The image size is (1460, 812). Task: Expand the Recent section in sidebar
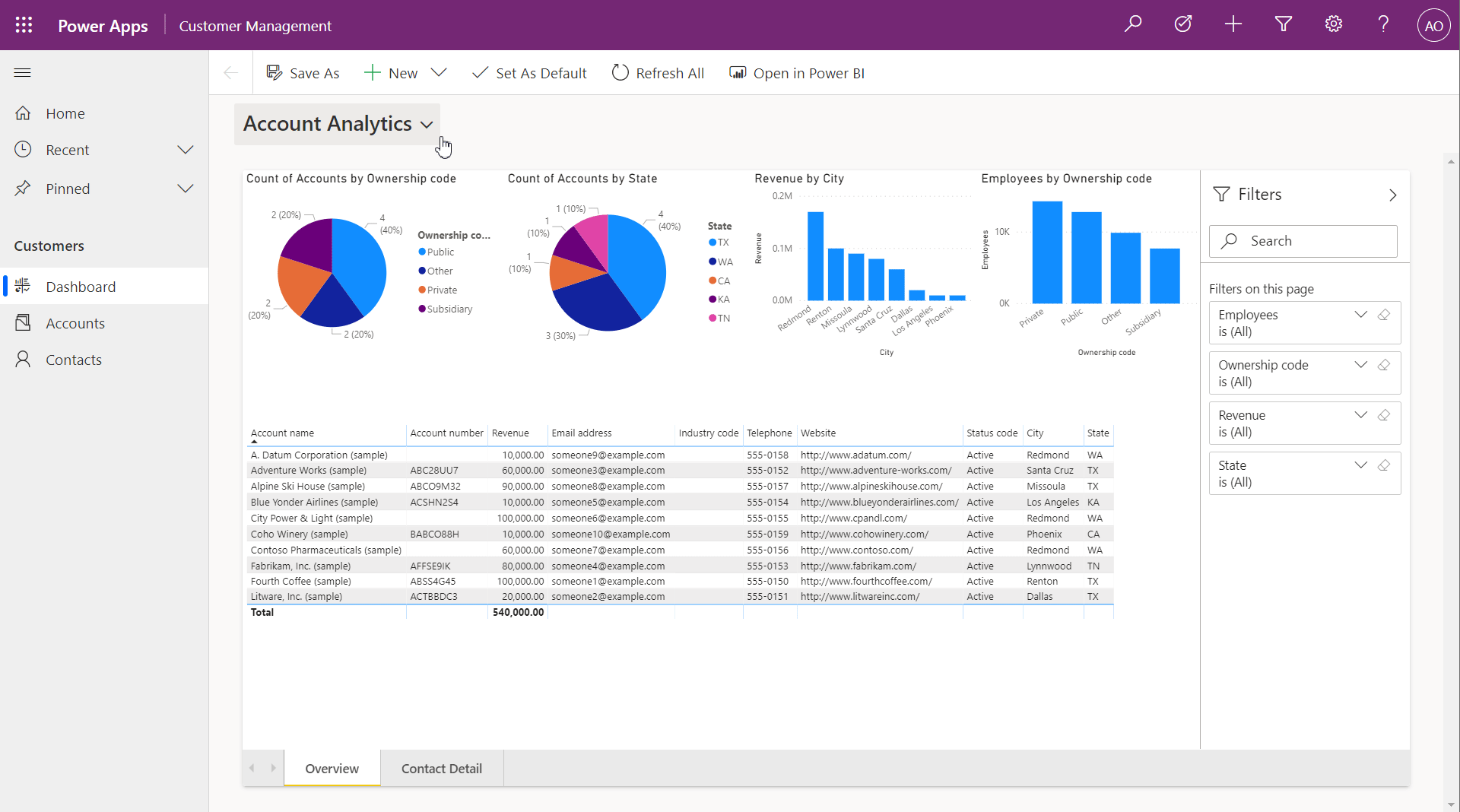(185, 150)
